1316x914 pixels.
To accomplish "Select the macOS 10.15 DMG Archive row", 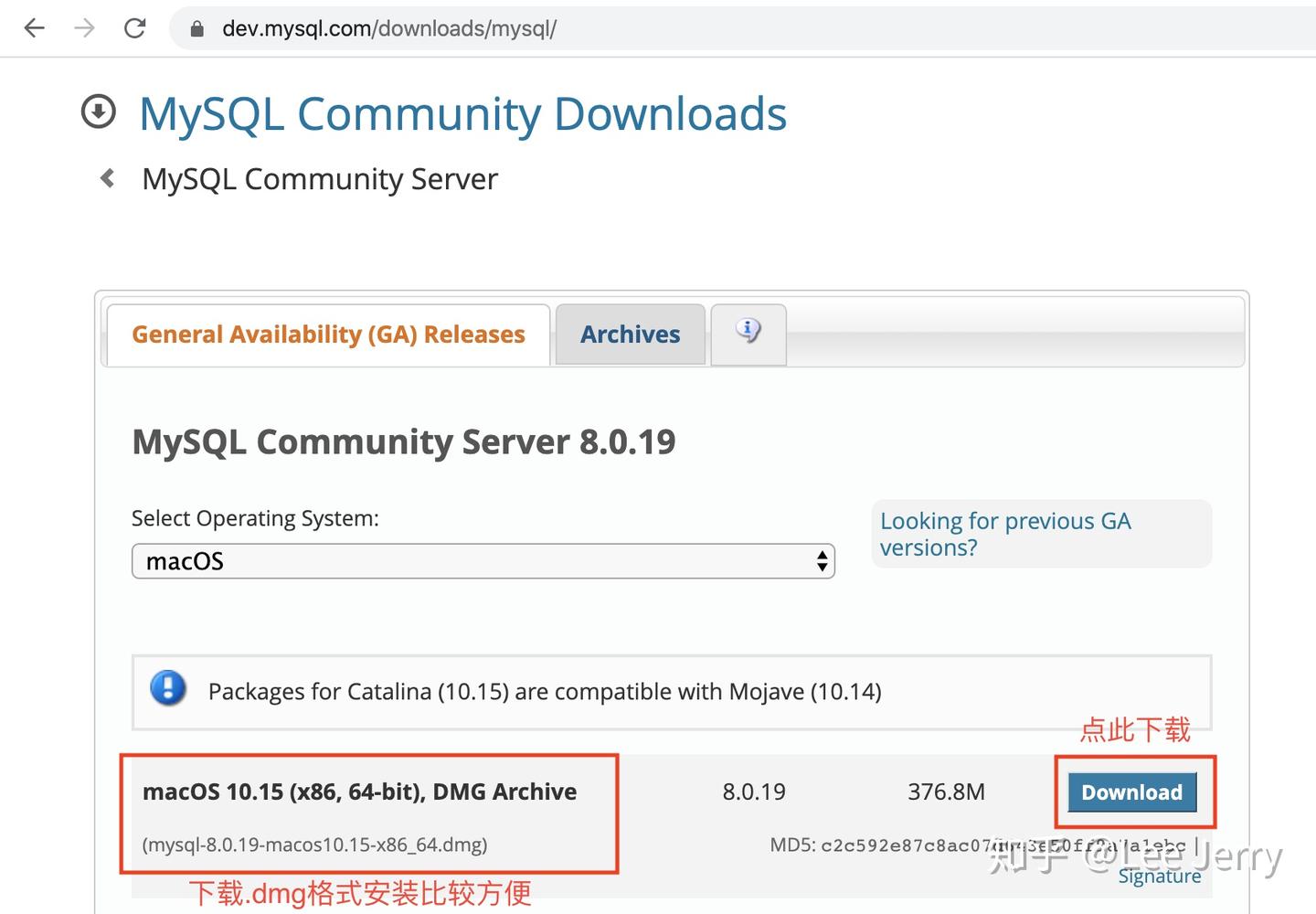I will (x=359, y=791).
